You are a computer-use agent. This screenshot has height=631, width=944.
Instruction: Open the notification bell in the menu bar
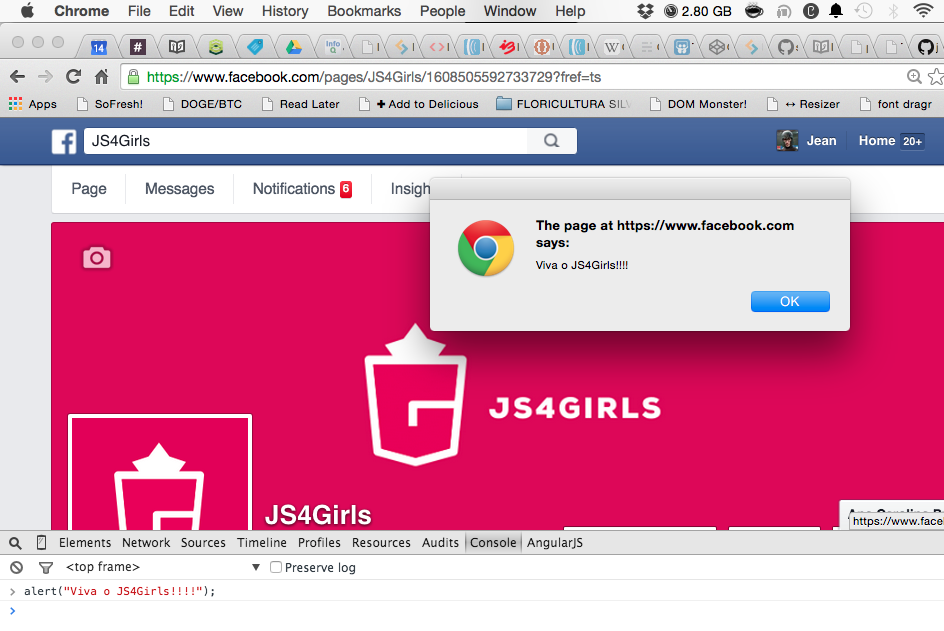click(836, 11)
